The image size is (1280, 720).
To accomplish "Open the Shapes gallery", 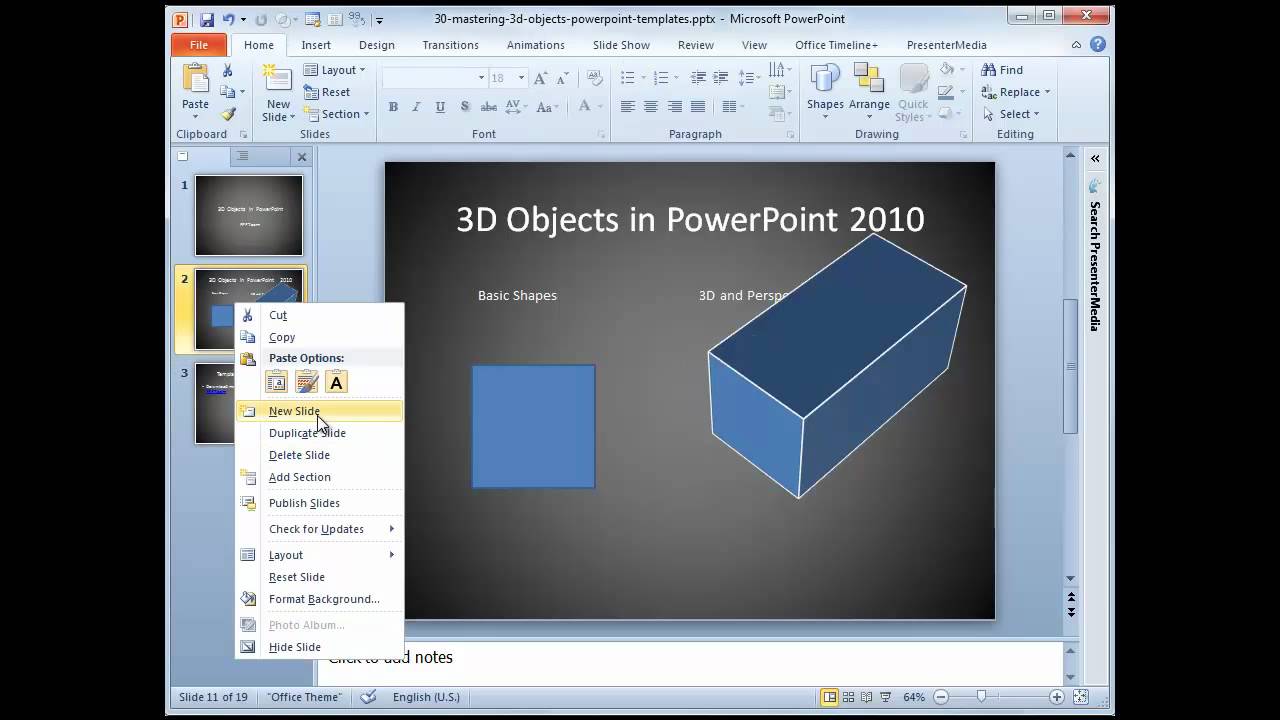I will [825, 93].
